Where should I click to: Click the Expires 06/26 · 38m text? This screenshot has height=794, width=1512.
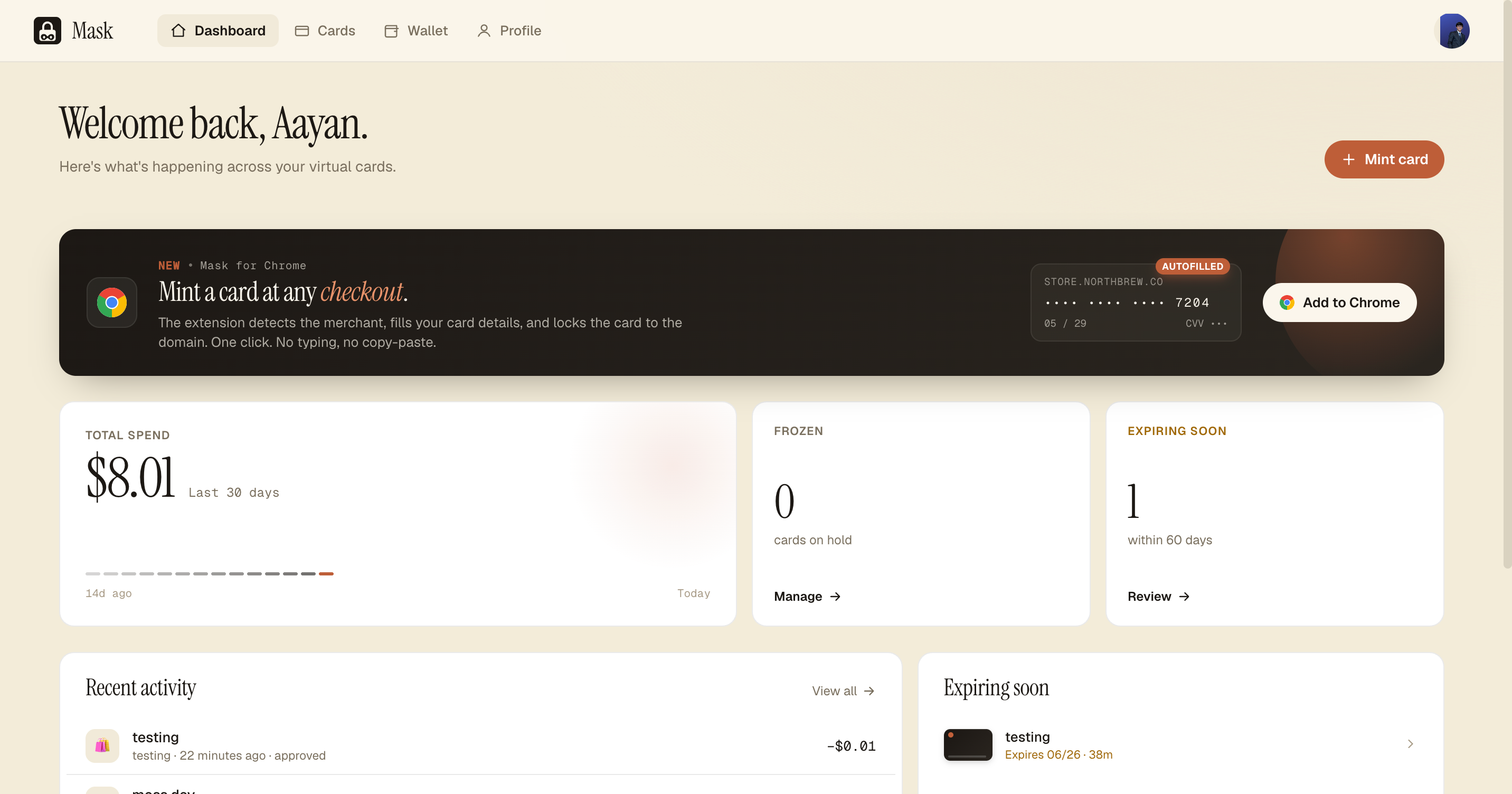tap(1059, 755)
